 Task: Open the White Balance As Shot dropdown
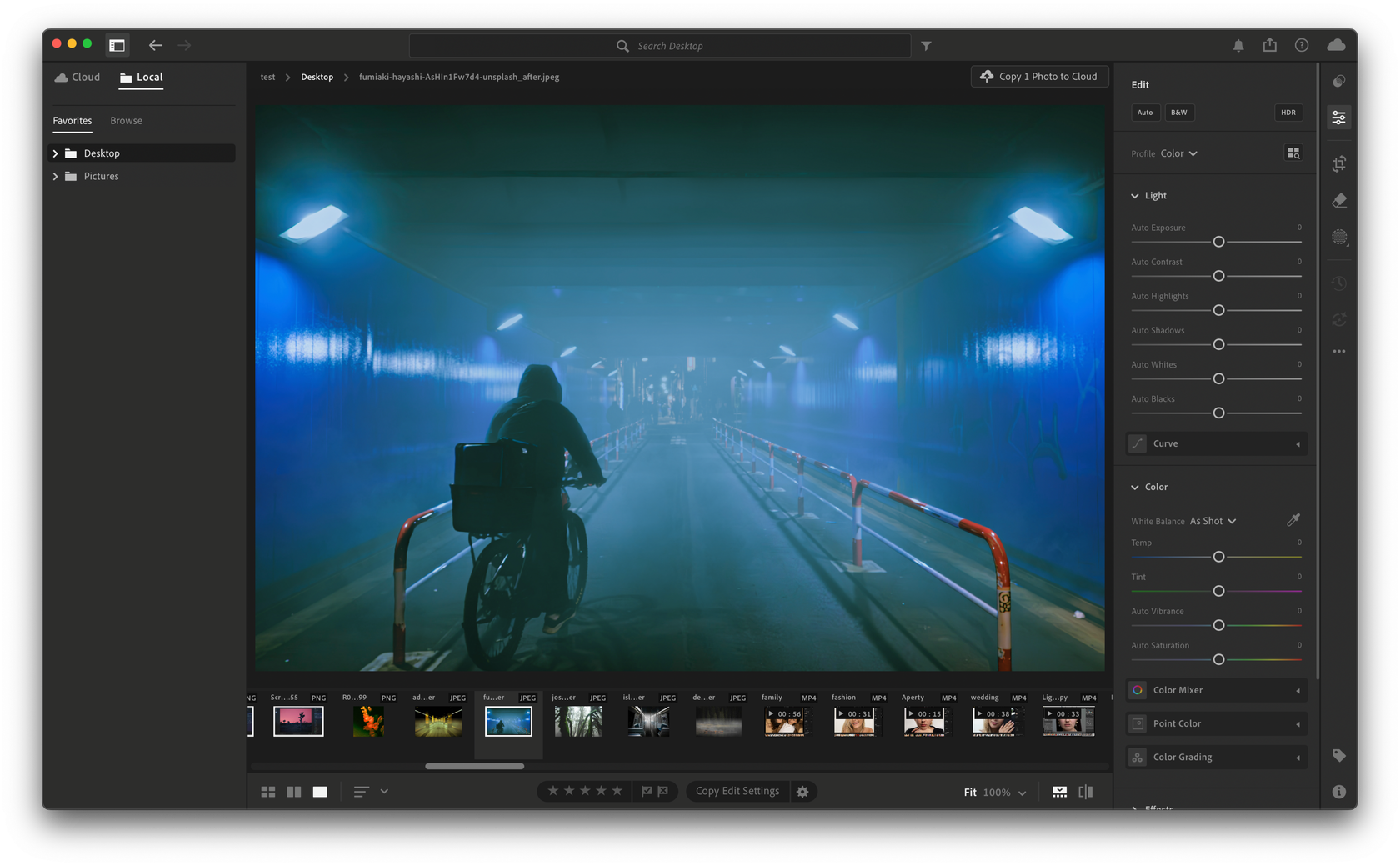[x=1211, y=520]
